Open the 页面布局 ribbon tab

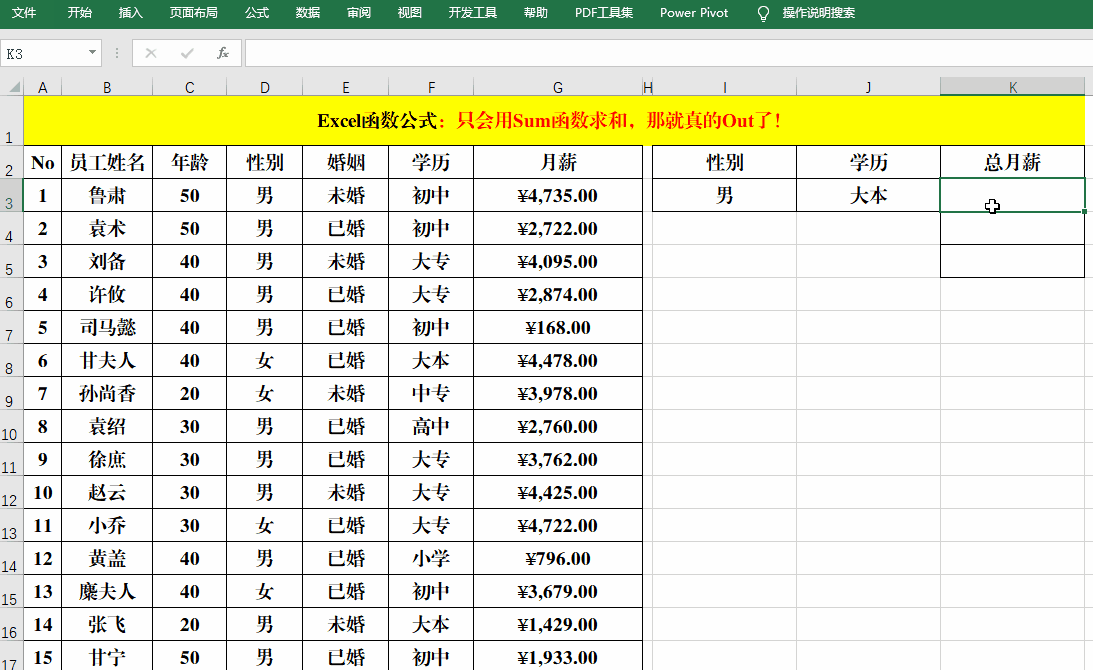194,13
